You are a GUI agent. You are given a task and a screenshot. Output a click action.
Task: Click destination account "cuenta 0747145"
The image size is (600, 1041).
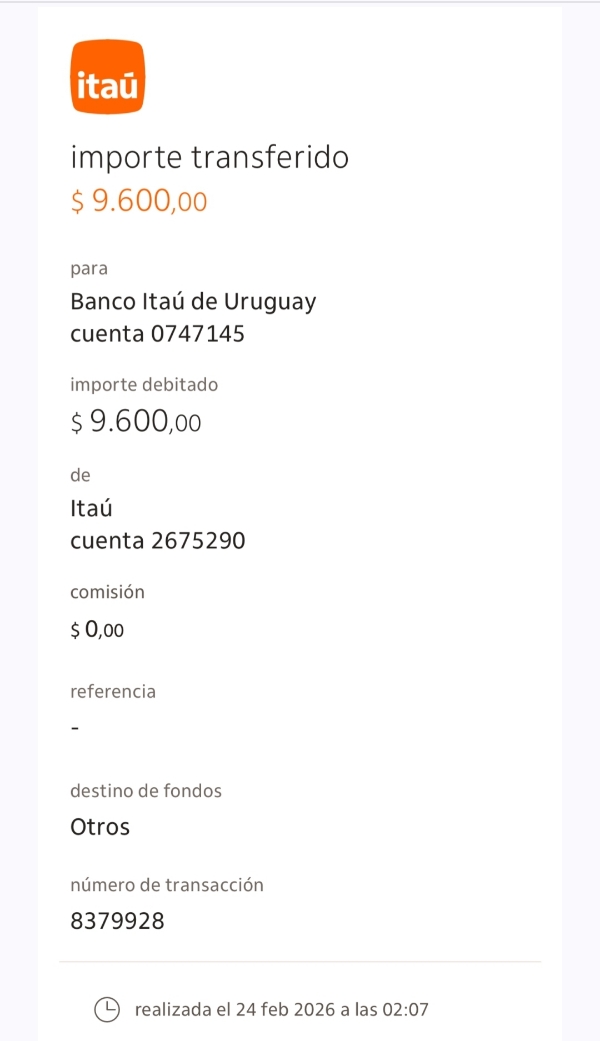click(157, 334)
